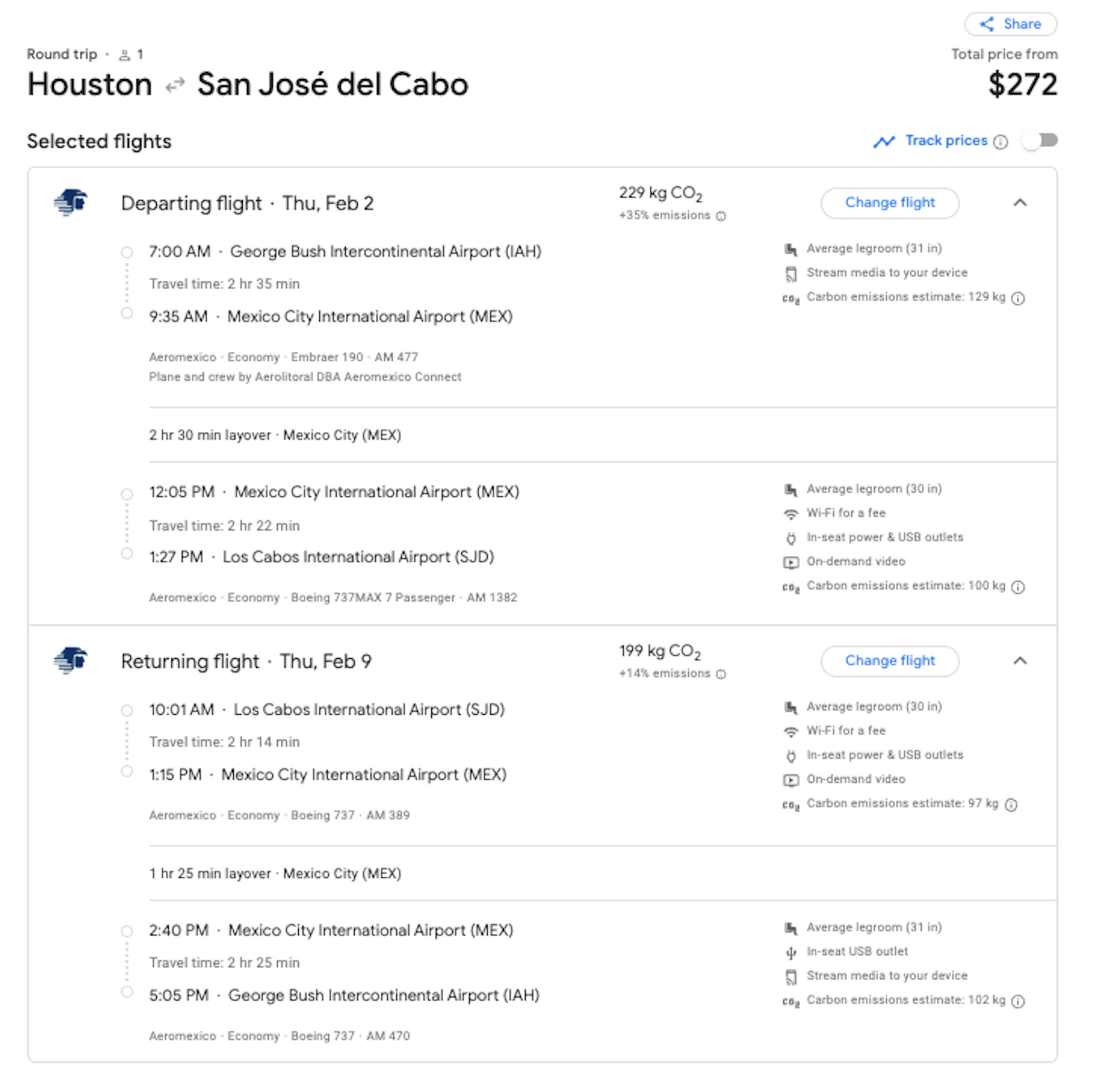Collapse the Departing flight details chevron
Image resolution: width=1120 pixels, height=1081 pixels.
pyautogui.click(x=1021, y=204)
